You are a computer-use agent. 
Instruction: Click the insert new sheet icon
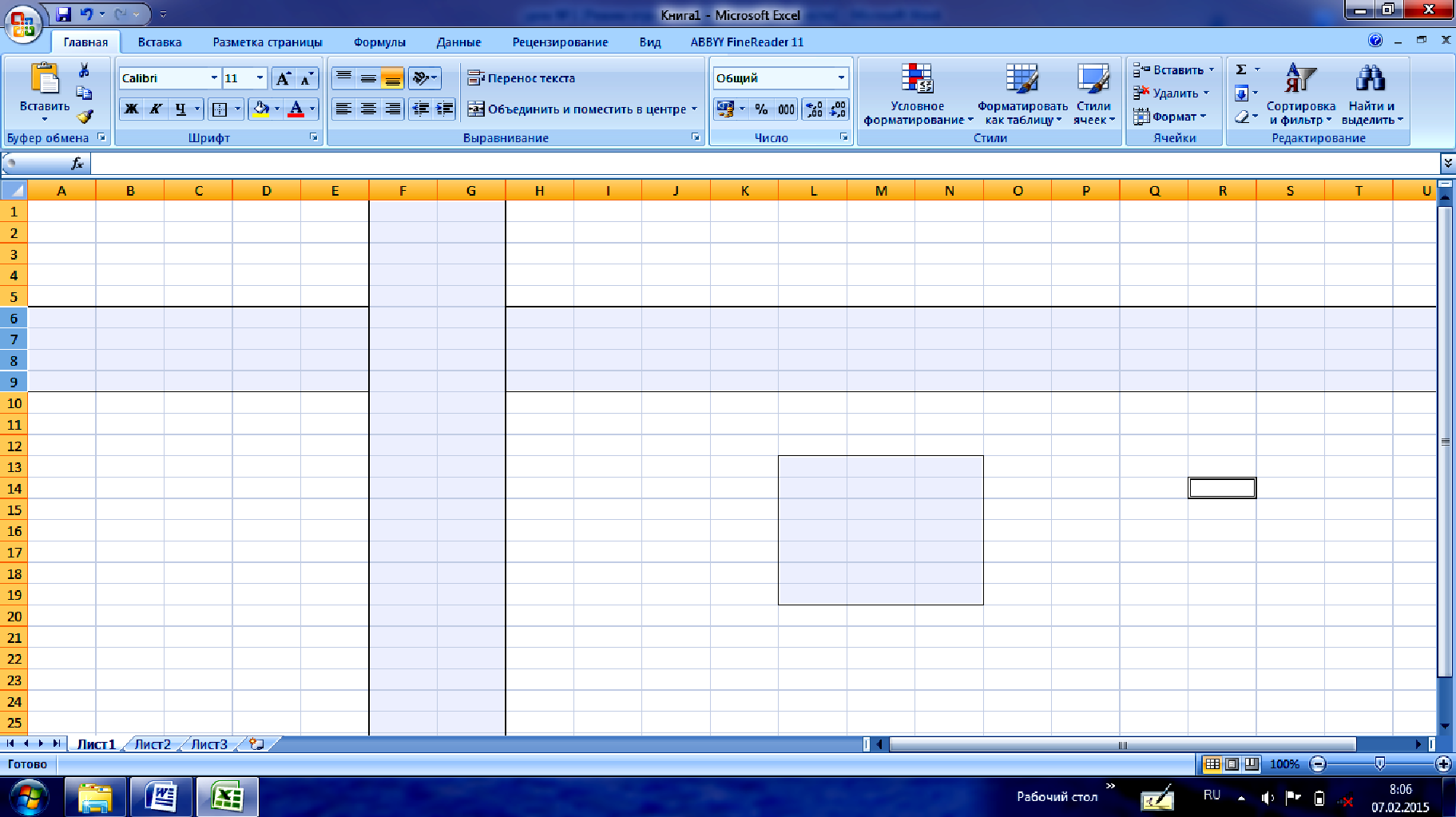point(256,744)
